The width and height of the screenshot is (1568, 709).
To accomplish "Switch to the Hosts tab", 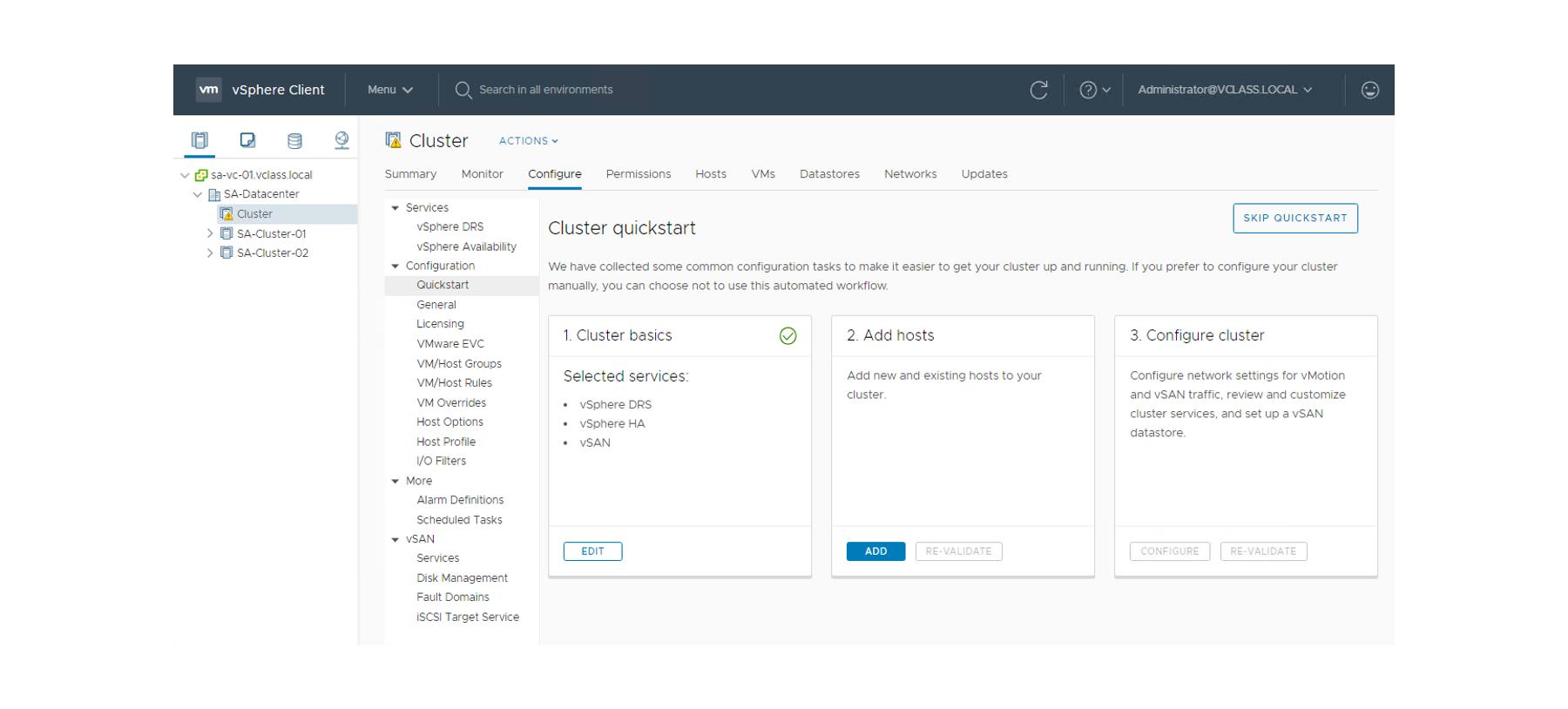I will click(711, 174).
